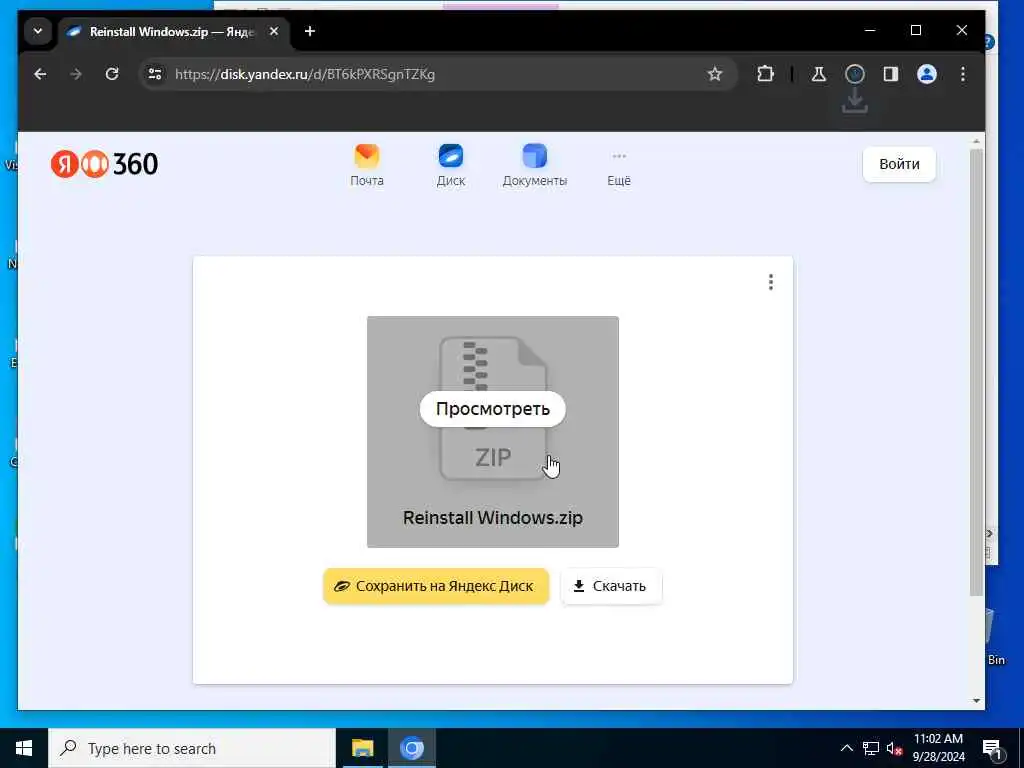The height and width of the screenshot is (768, 1024).
Task: Open the taskbar clock and date
Action: 938,748
